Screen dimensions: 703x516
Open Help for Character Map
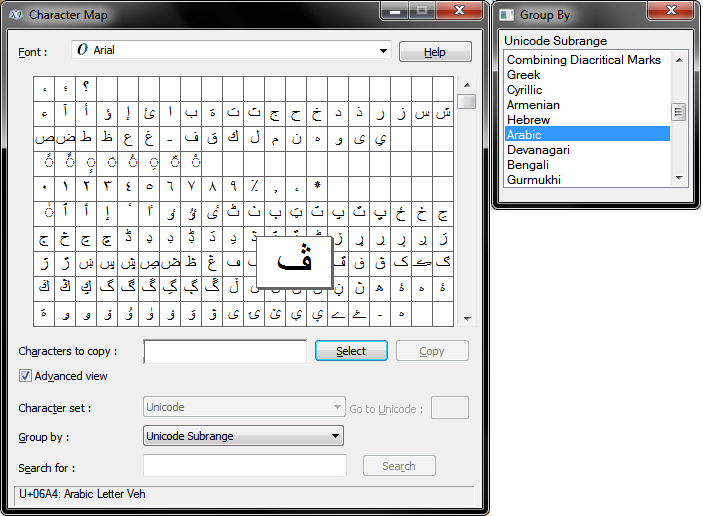(435, 52)
